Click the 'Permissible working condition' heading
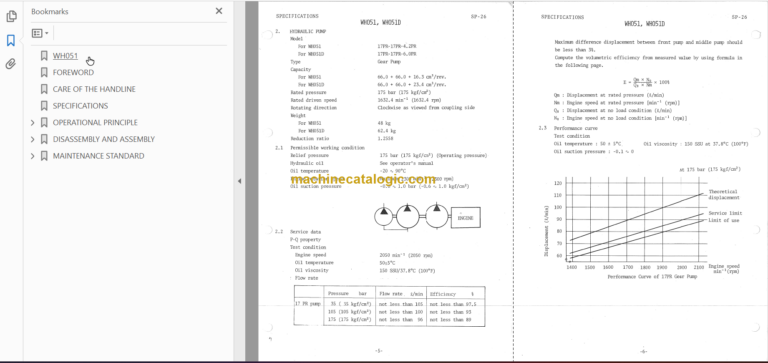This screenshot has width=768, height=363. coord(327,147)
